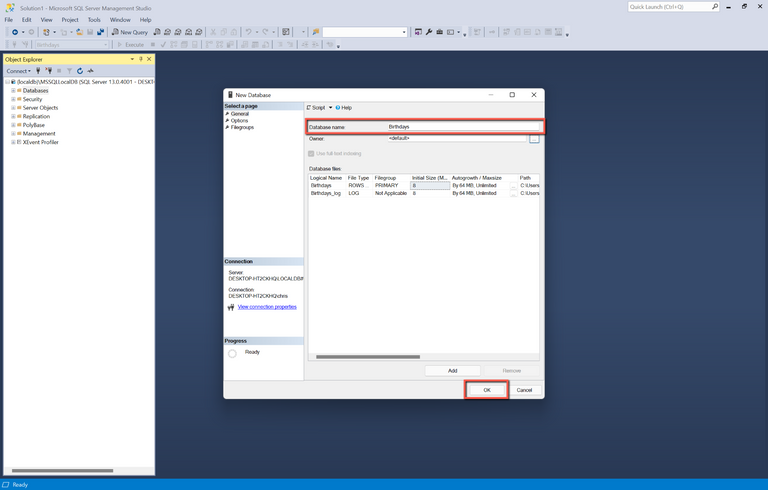Image resolution: width=768 pixels, height=490 pixels.
Task: Click the Script icon in dialog toolbar
Action: point(309,108)
